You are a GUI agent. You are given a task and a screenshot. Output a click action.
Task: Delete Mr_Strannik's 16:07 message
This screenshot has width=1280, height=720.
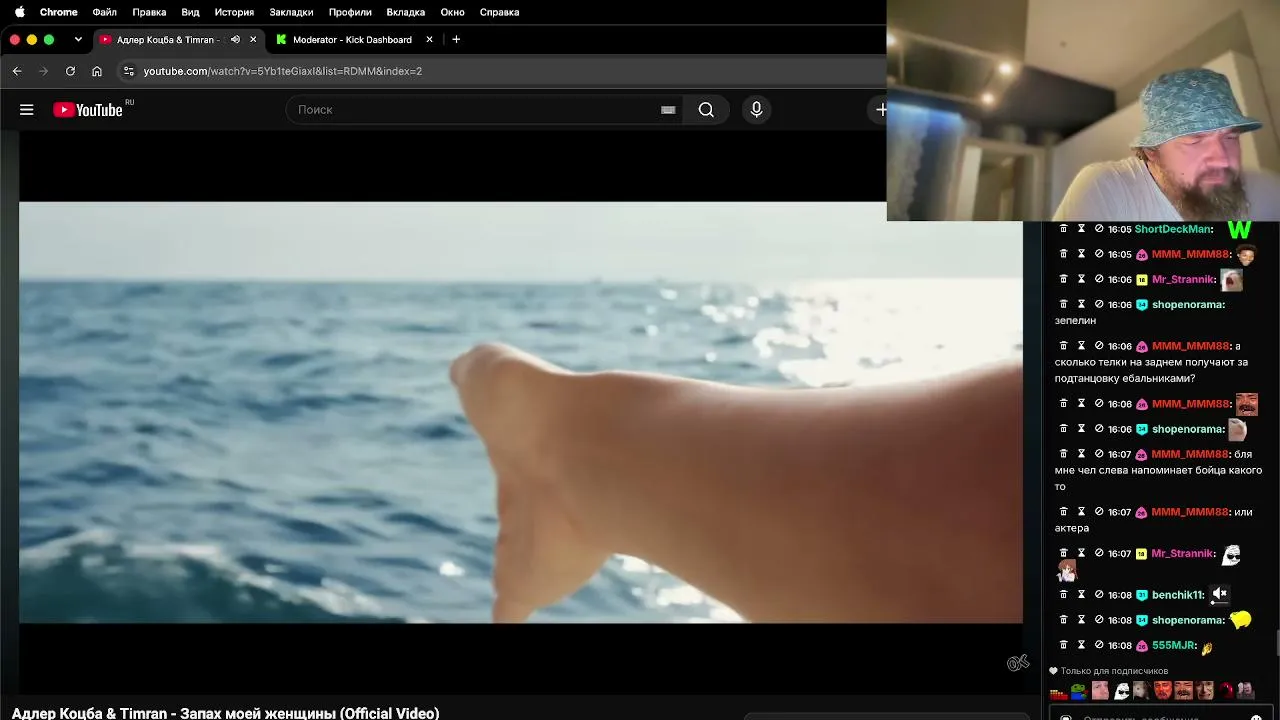point(1063,553)
